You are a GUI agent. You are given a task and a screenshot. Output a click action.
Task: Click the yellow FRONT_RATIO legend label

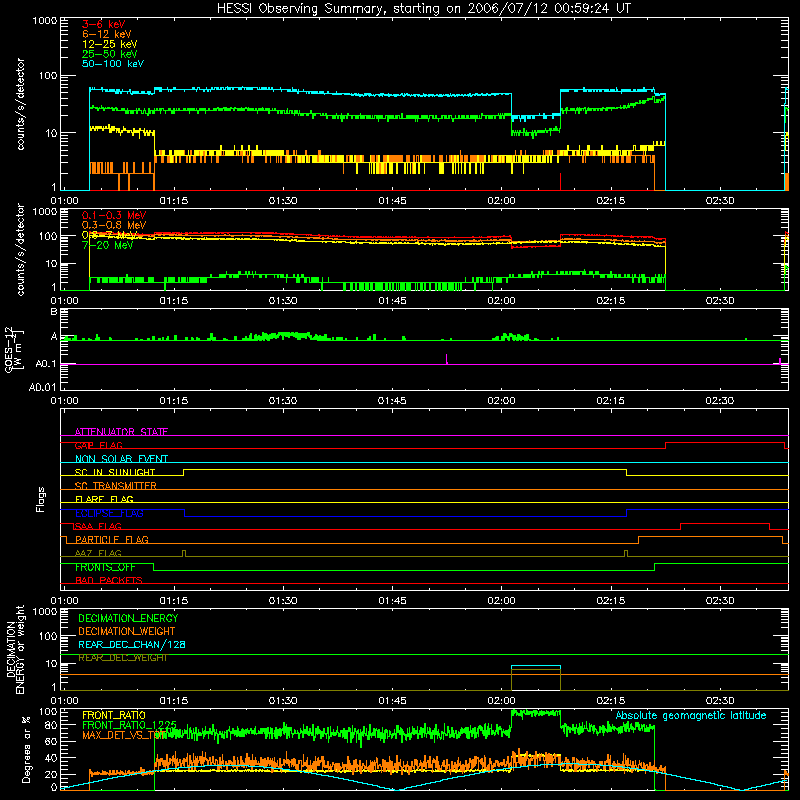[114, 715]
